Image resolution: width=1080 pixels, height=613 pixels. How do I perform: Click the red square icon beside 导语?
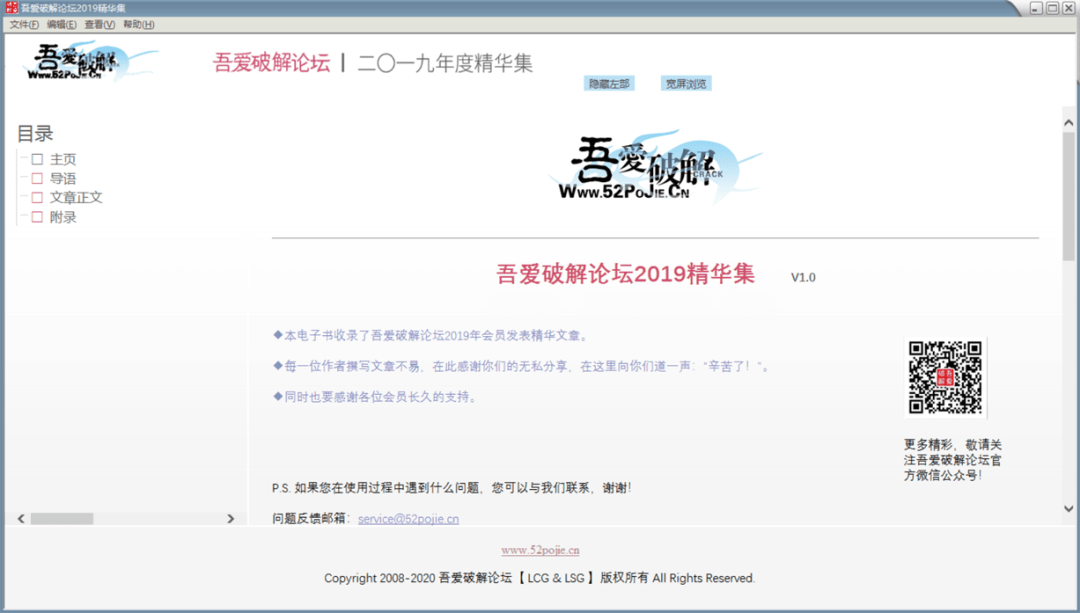(37, 178)
